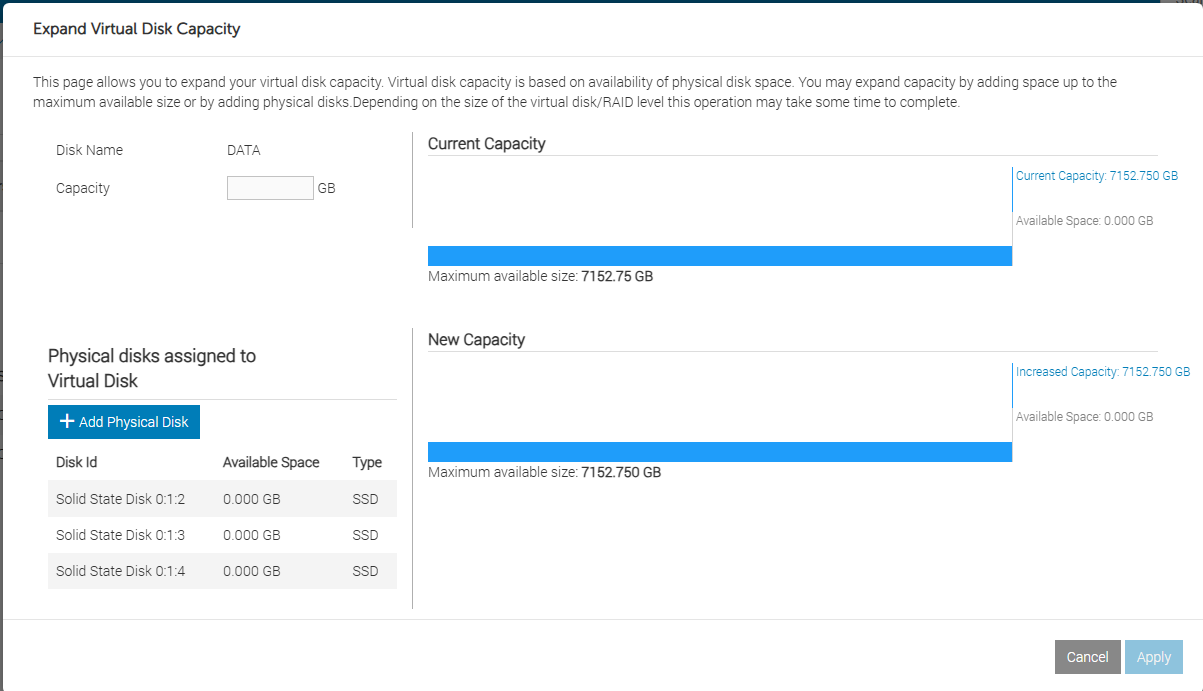The width and height of the screenshot is (1203, 691).
Task: Click the Increased Capacity 7152.750 GB label
Action: tap(1102, 372)
